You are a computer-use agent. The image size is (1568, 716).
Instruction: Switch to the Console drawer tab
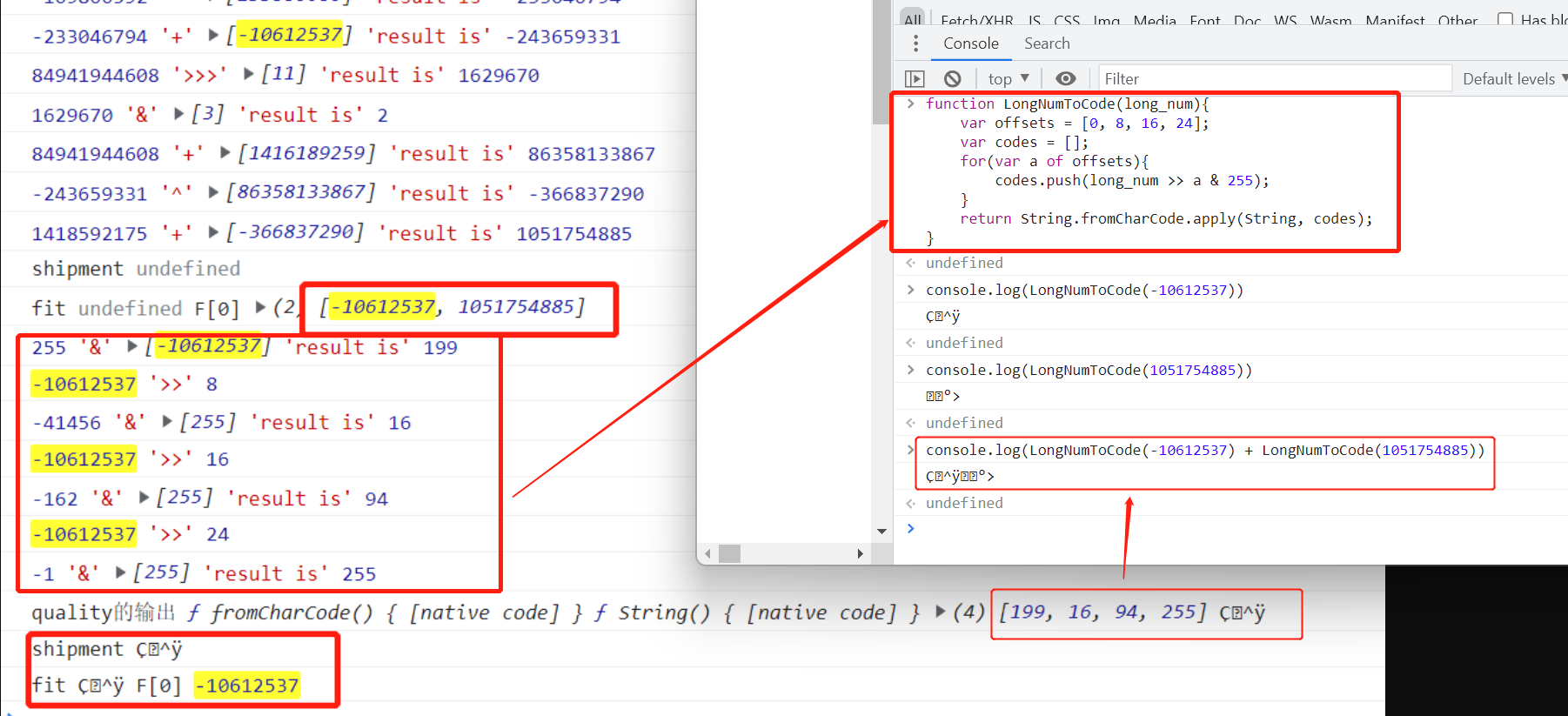pyautogui.click(x=971, y=43)
